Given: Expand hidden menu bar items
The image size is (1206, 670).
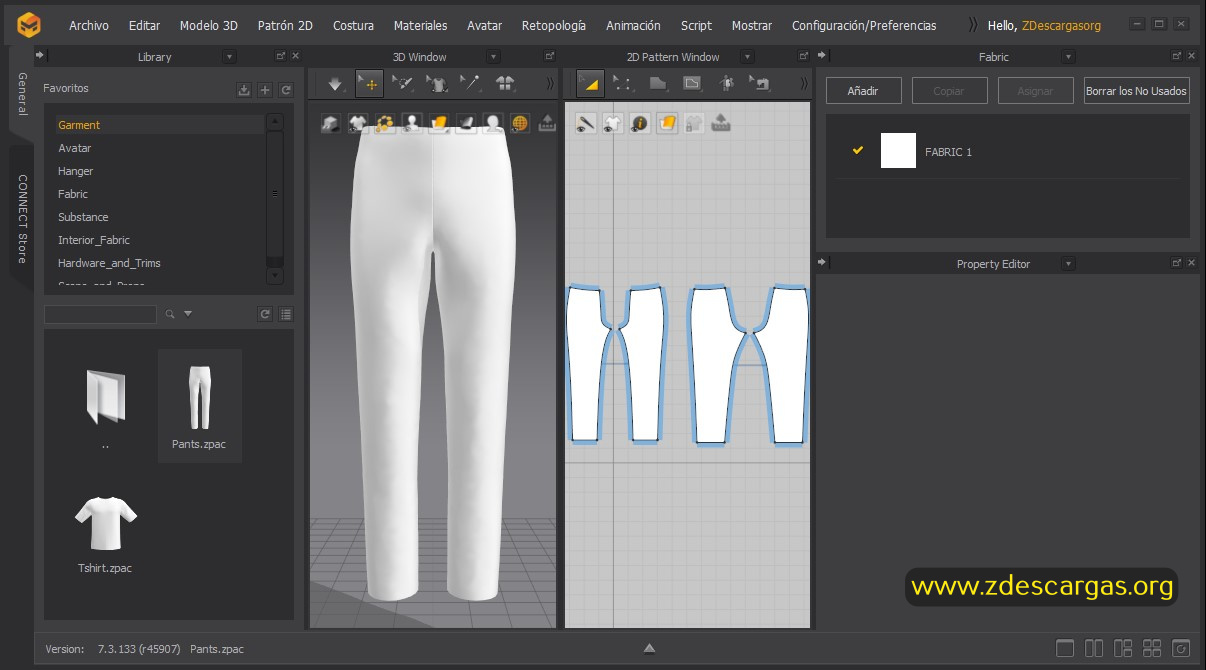Looking at the screenshot, I should (x=974, y=25).
